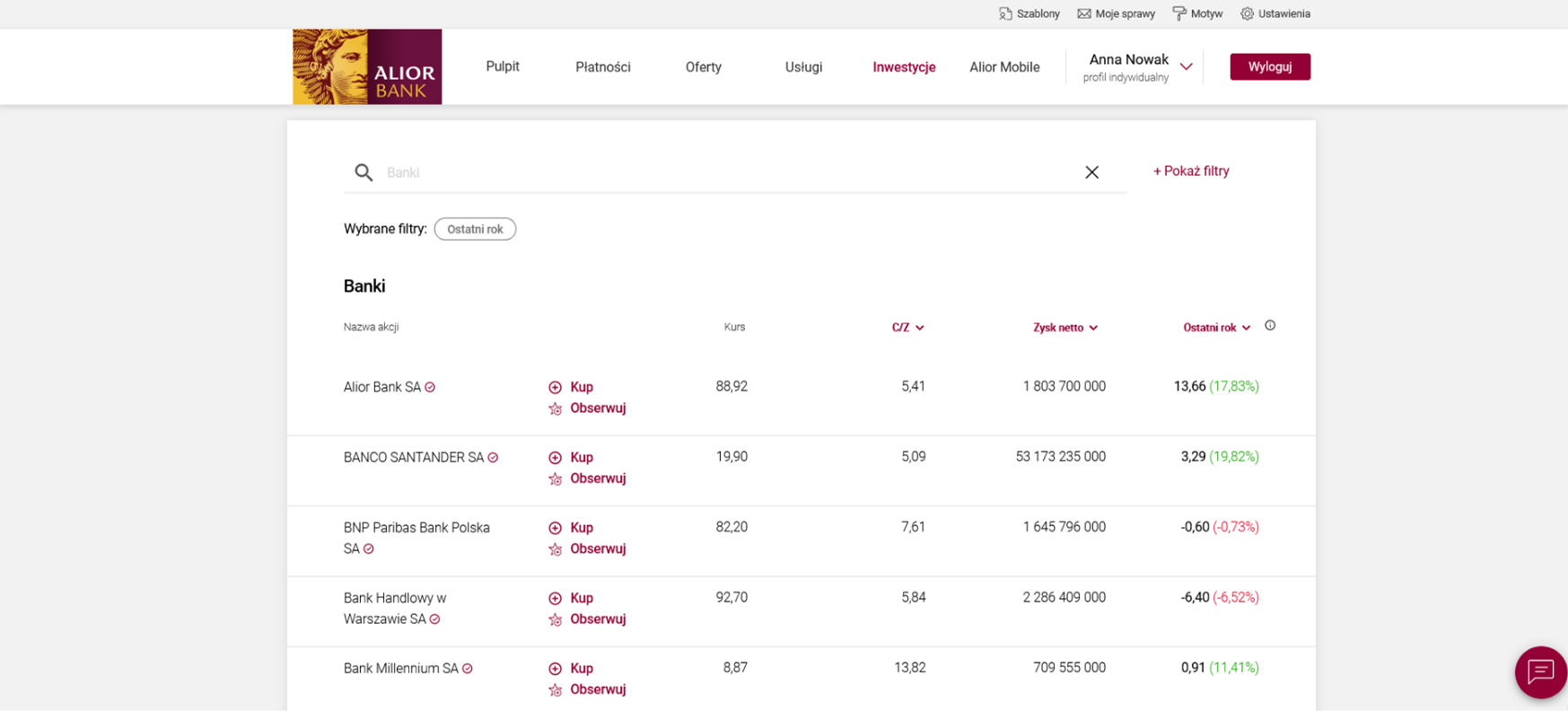The width and height of the screenshot is (1568, 711).
Task: Open Pulpit menu
Action: [x=503, y=66]
